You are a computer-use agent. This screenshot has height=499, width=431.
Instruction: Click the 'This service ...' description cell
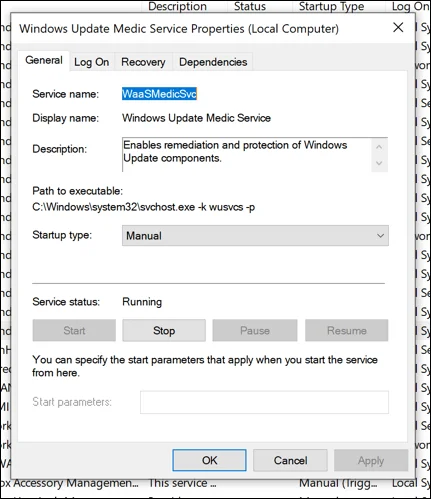(x=182, y=483)
